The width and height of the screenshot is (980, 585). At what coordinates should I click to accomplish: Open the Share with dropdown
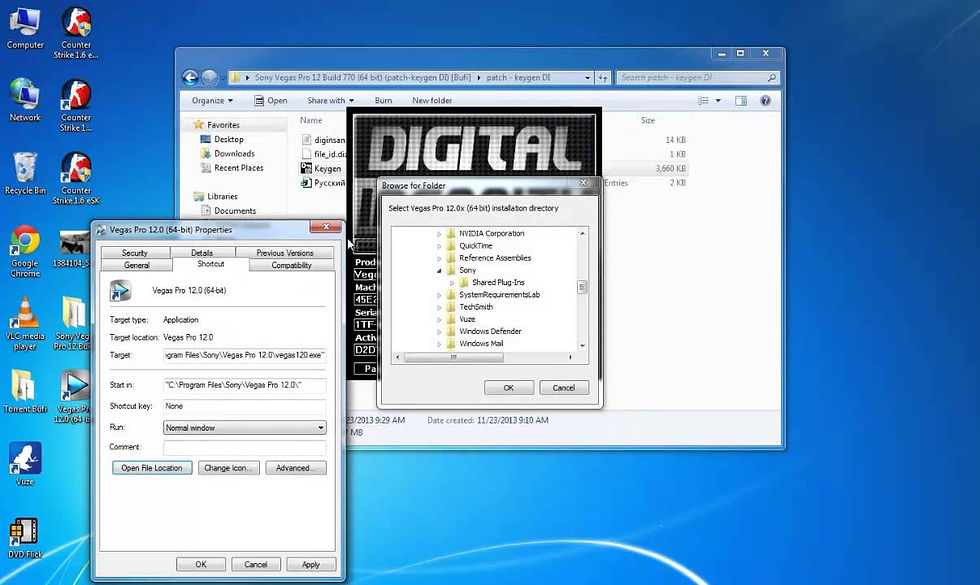pyautogui.click(x=331, y=101)
